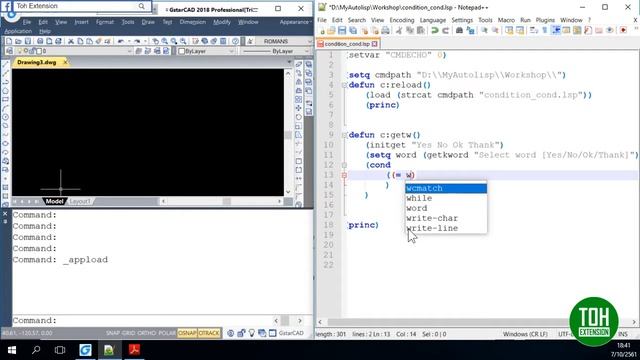Click the Zoom In icon in Notepad++ toolbar
This screenshot has width=640, height=360.
484,30
